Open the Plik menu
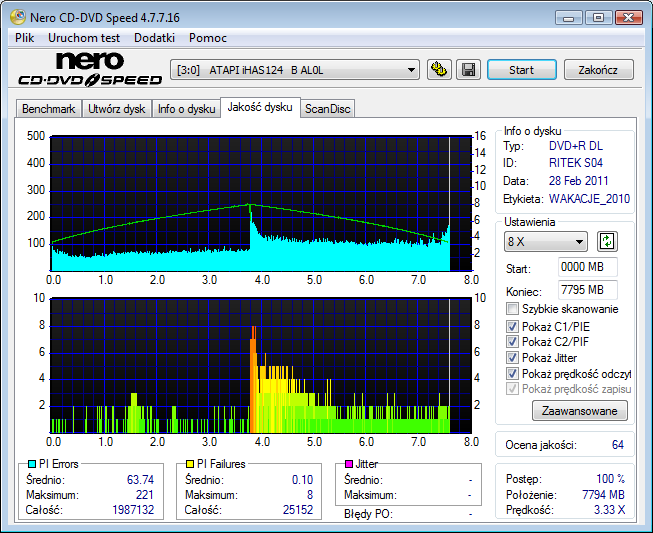The image size is (653, 533). (25, 38)
